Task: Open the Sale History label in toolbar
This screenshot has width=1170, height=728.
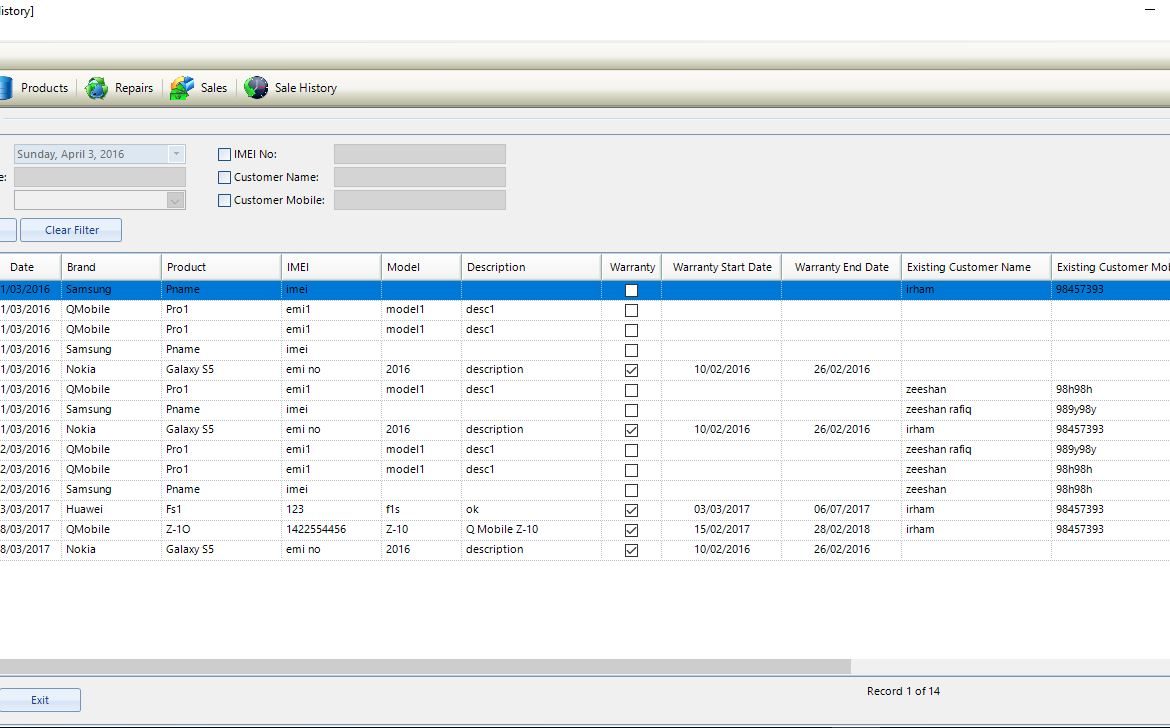Action: (305, 88)
